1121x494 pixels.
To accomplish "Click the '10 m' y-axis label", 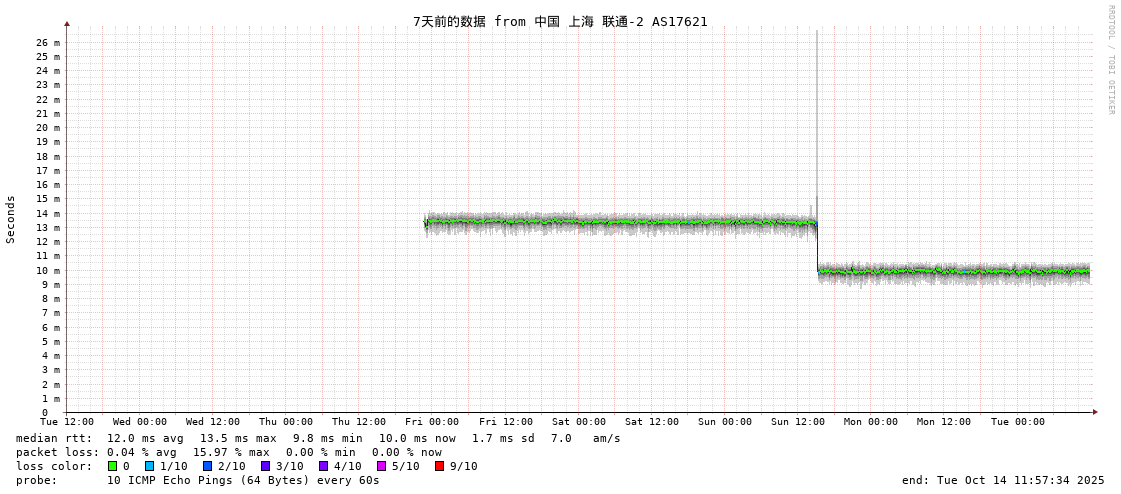I will (48, 270).
